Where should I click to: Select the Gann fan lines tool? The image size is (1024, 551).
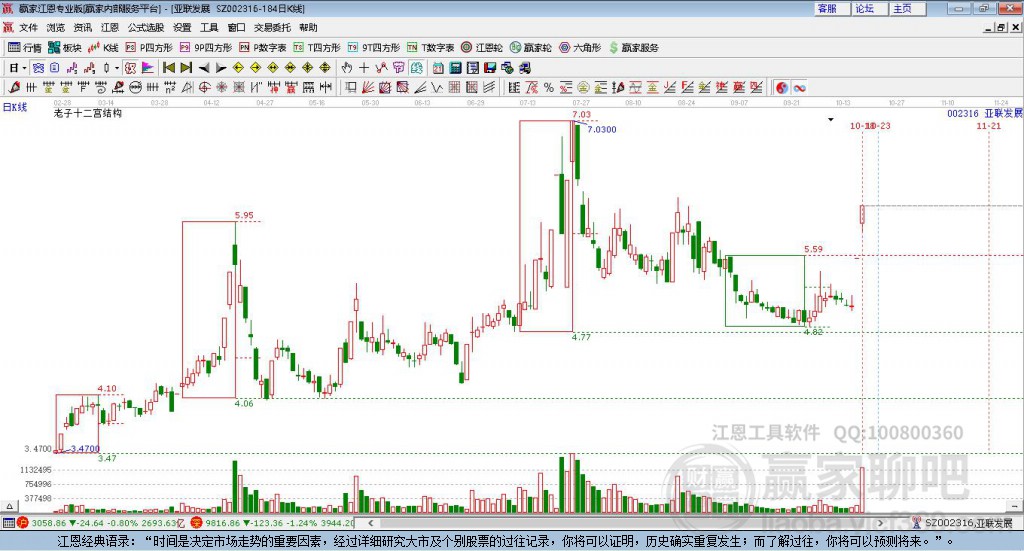click(368, 87)
